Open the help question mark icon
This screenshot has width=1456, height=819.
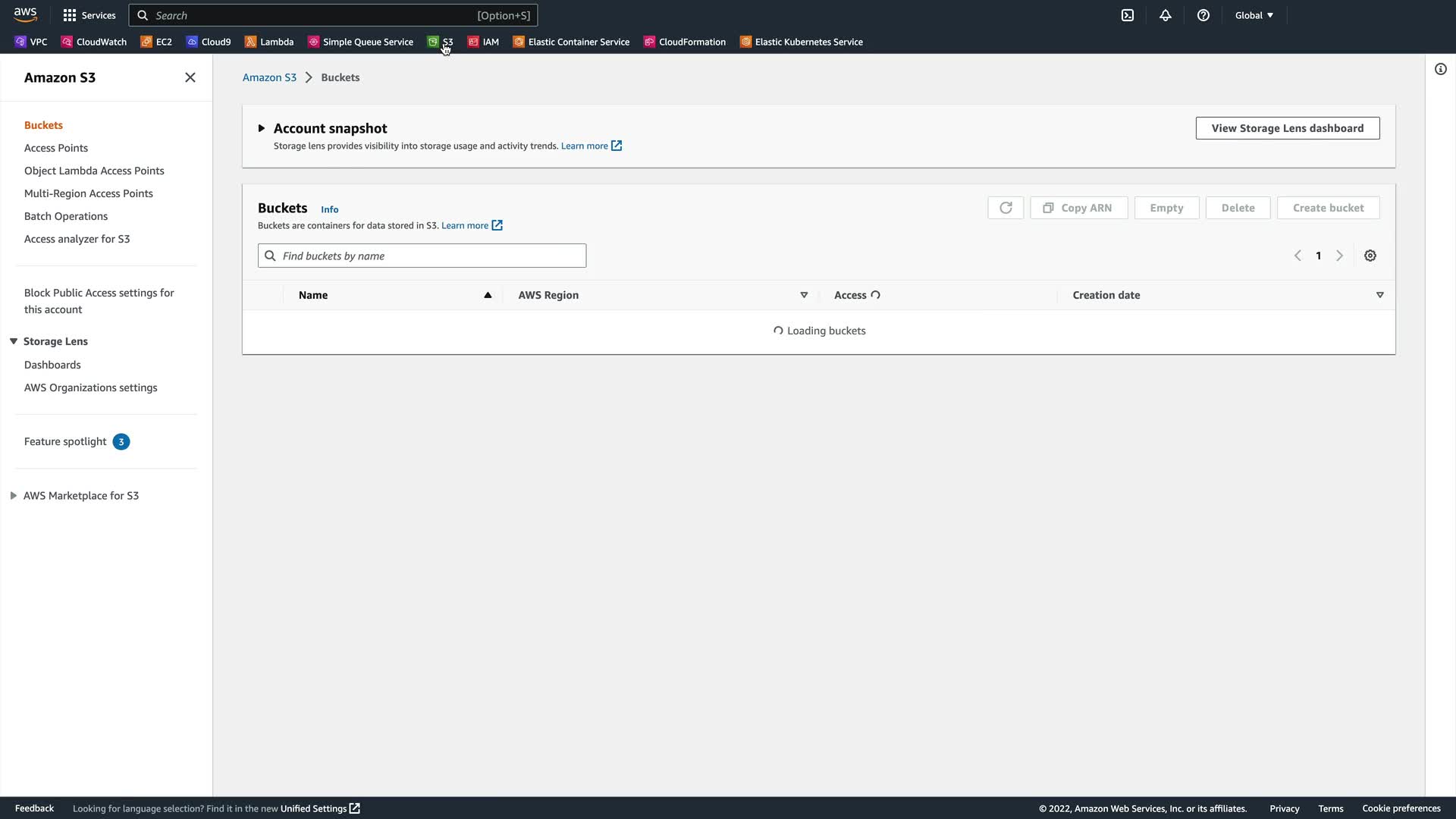[x=1203, y=15]
